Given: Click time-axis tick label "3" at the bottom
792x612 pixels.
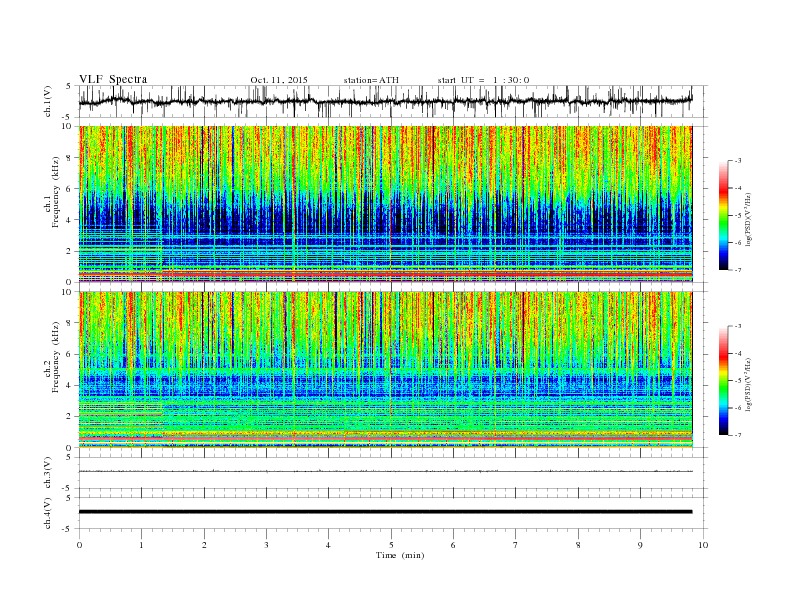Looking at the screenshot, I should (266, 545).
